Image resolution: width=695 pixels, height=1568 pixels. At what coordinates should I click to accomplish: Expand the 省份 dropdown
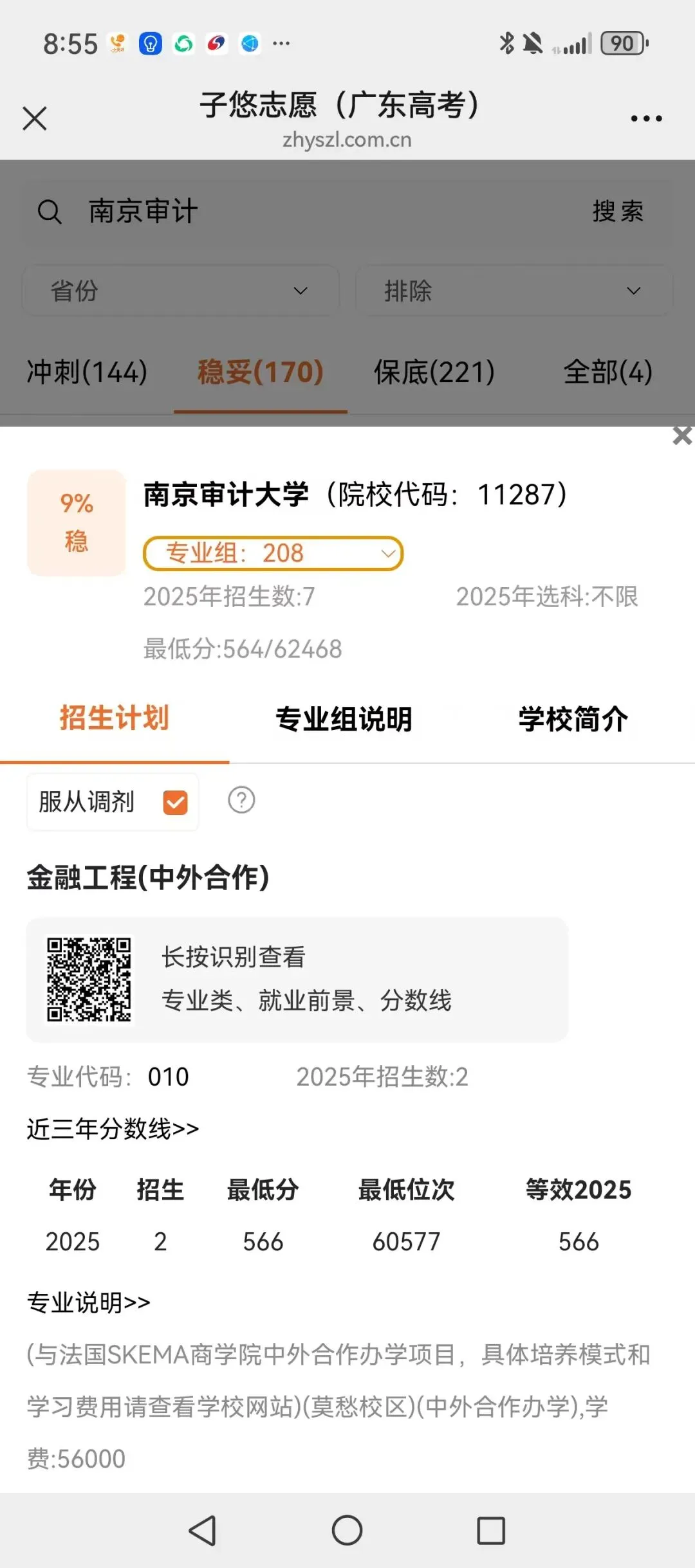(181, 291)
